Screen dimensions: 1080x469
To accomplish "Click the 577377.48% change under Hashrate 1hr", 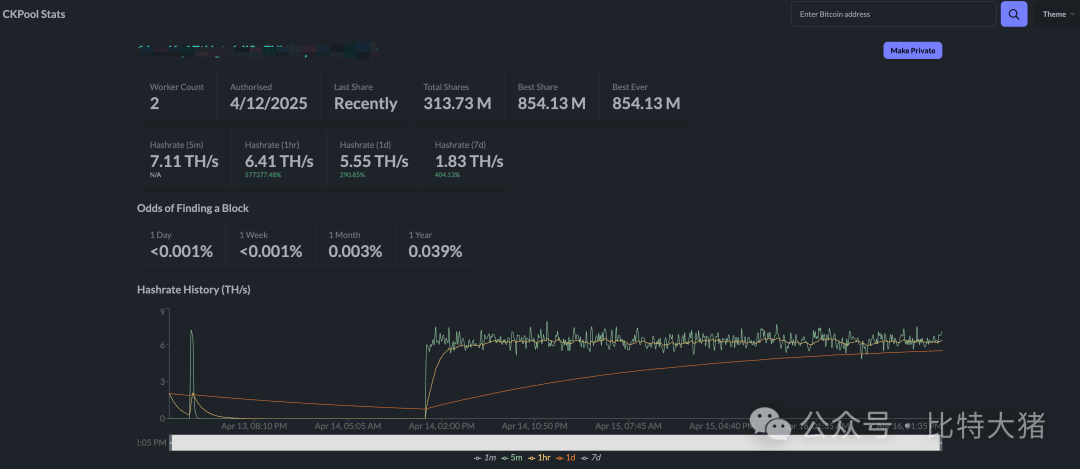I will 262,175.
